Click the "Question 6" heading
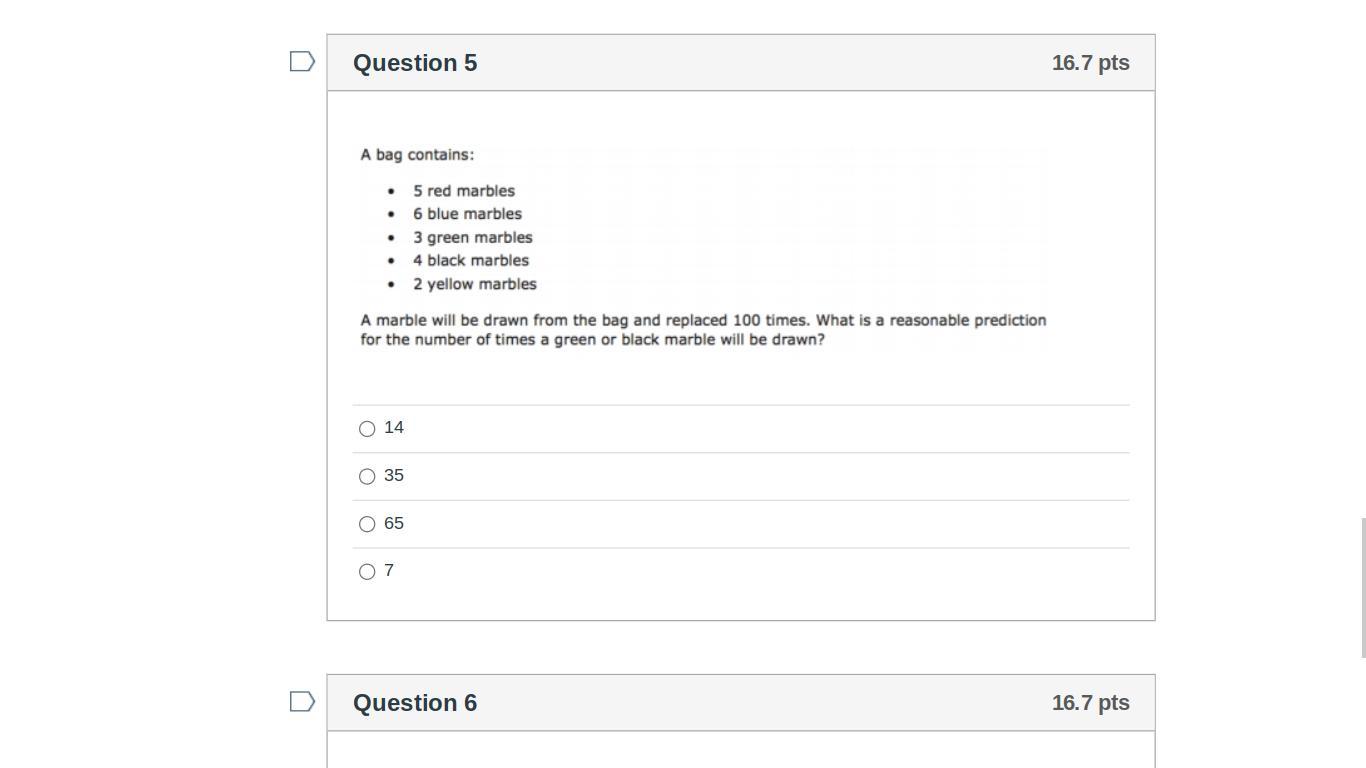Screen dimensions: 1366x768 click(415, 703)
